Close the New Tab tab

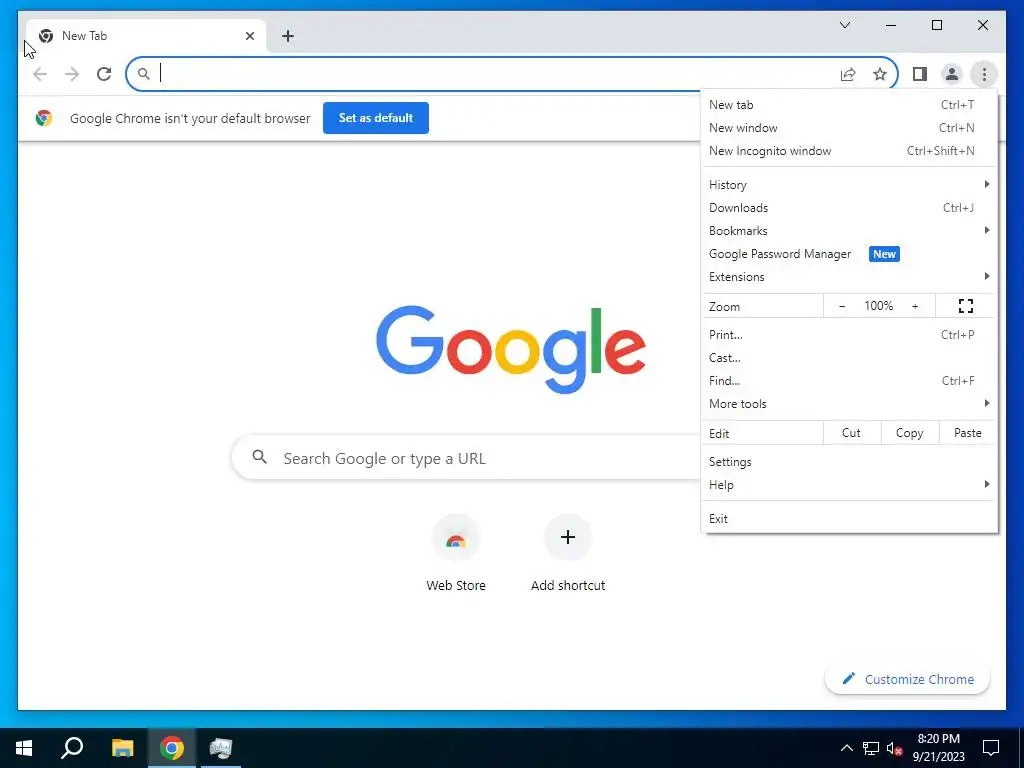tap(249, 36)
